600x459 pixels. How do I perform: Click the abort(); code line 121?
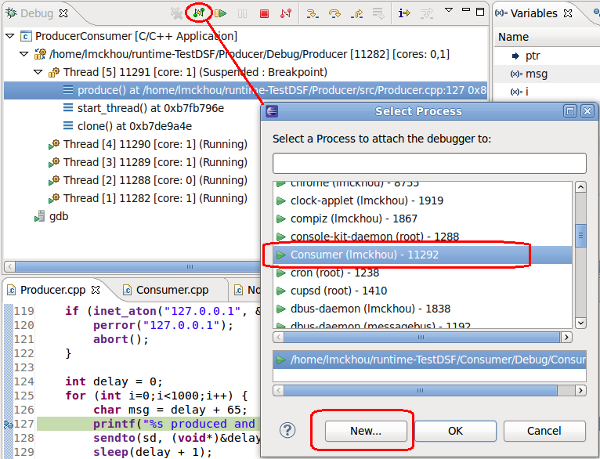pos(121,339)
